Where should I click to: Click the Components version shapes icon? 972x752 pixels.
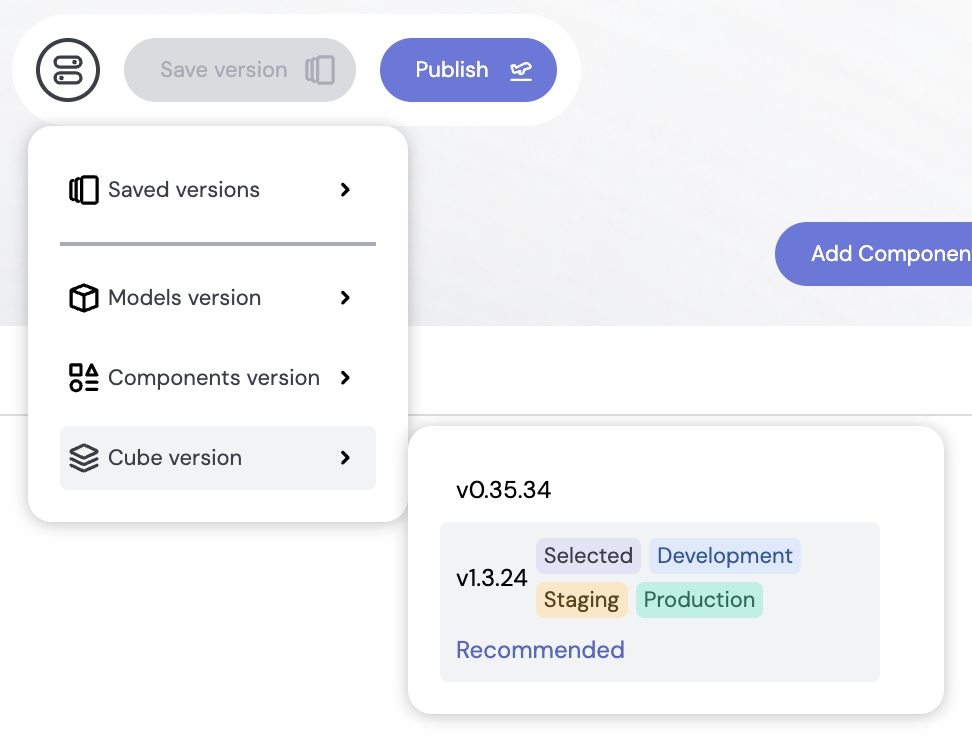[84, 378]
